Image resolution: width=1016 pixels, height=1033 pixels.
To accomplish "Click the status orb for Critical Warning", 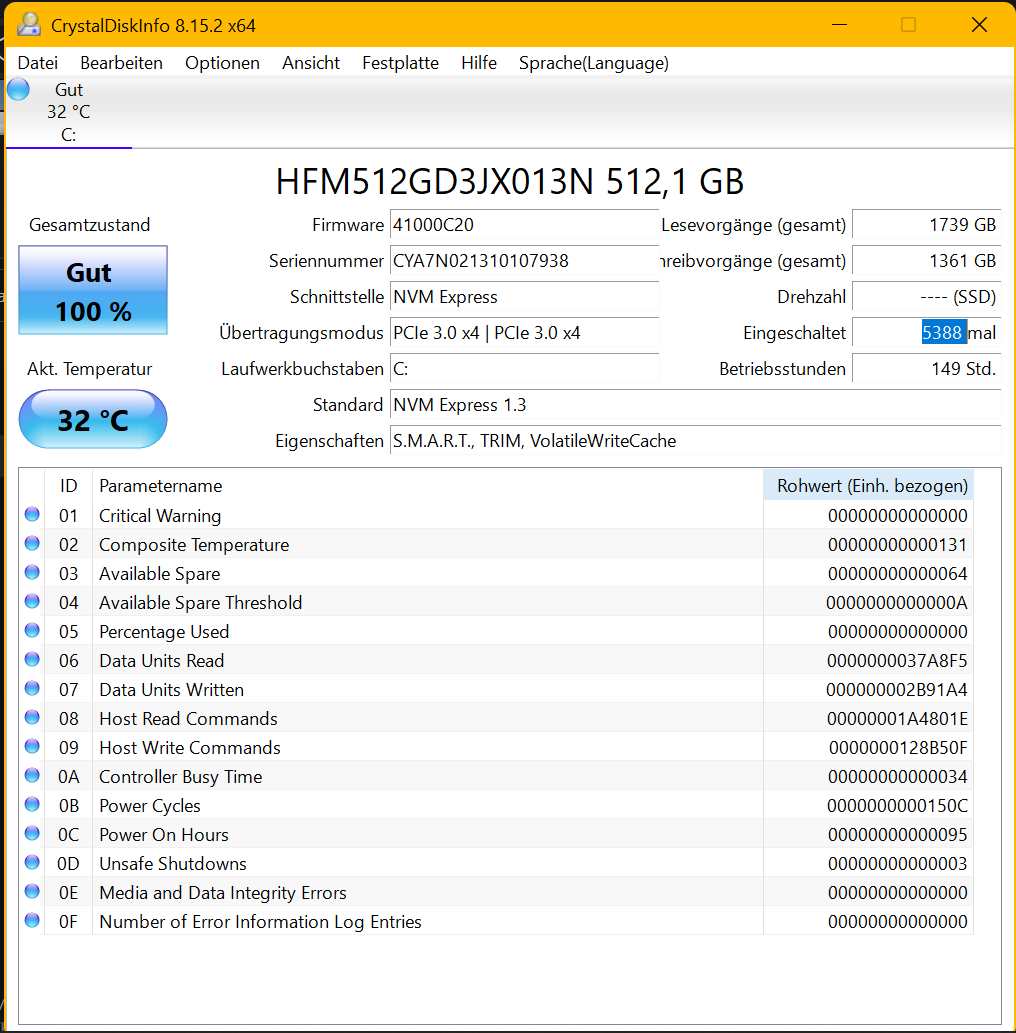I will (32, 515).
